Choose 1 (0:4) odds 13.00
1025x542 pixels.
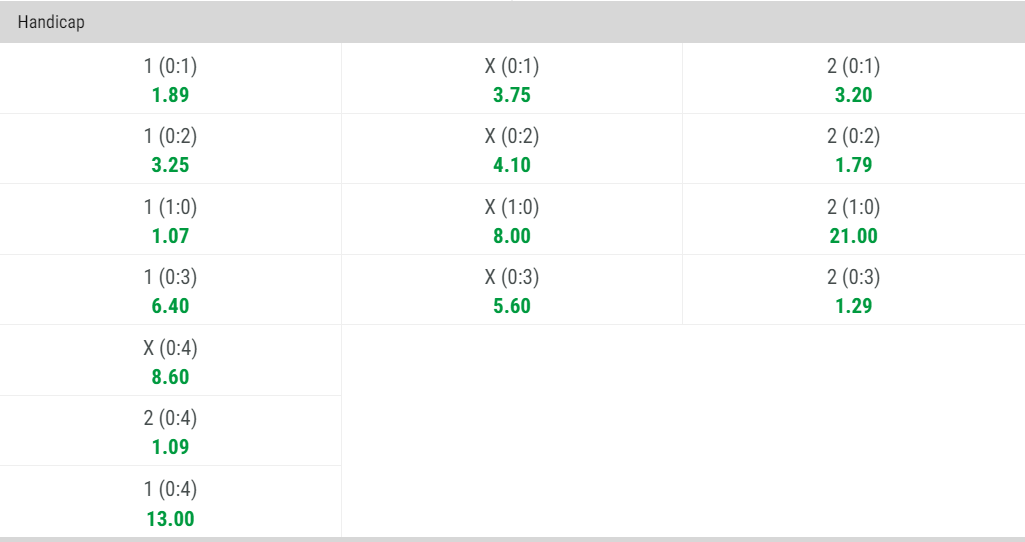170,501
